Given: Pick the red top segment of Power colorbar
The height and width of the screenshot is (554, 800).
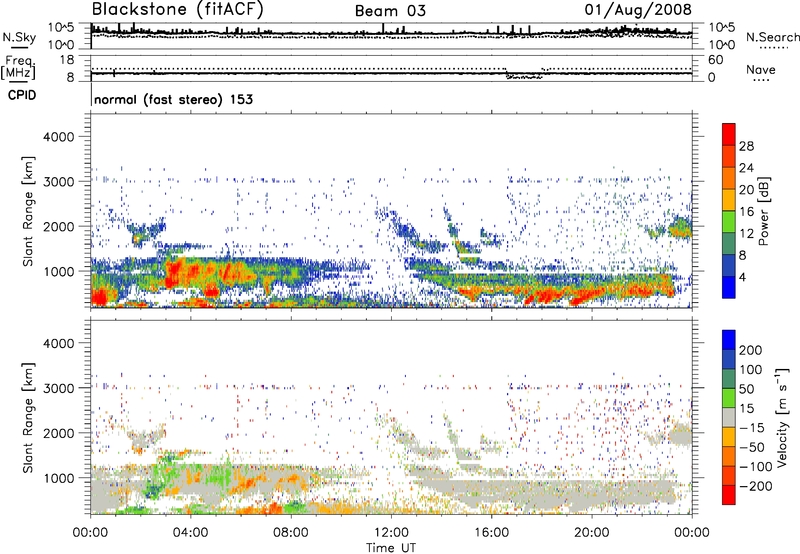Looking at the screenshot, I should [729, 134].
